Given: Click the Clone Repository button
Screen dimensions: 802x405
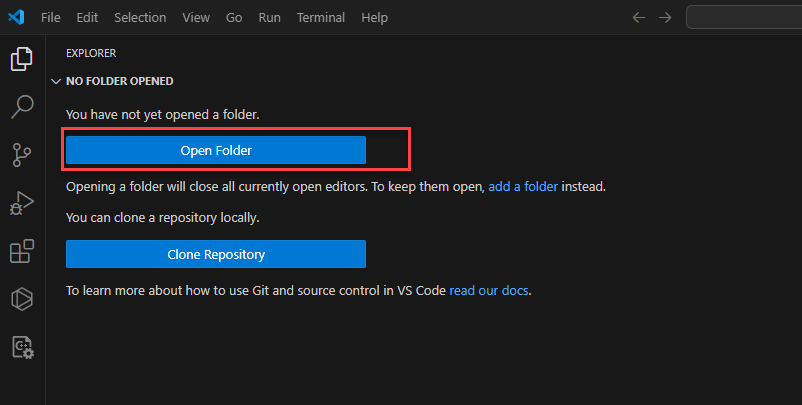Looking at the screenshot, I should click(216, 254).
